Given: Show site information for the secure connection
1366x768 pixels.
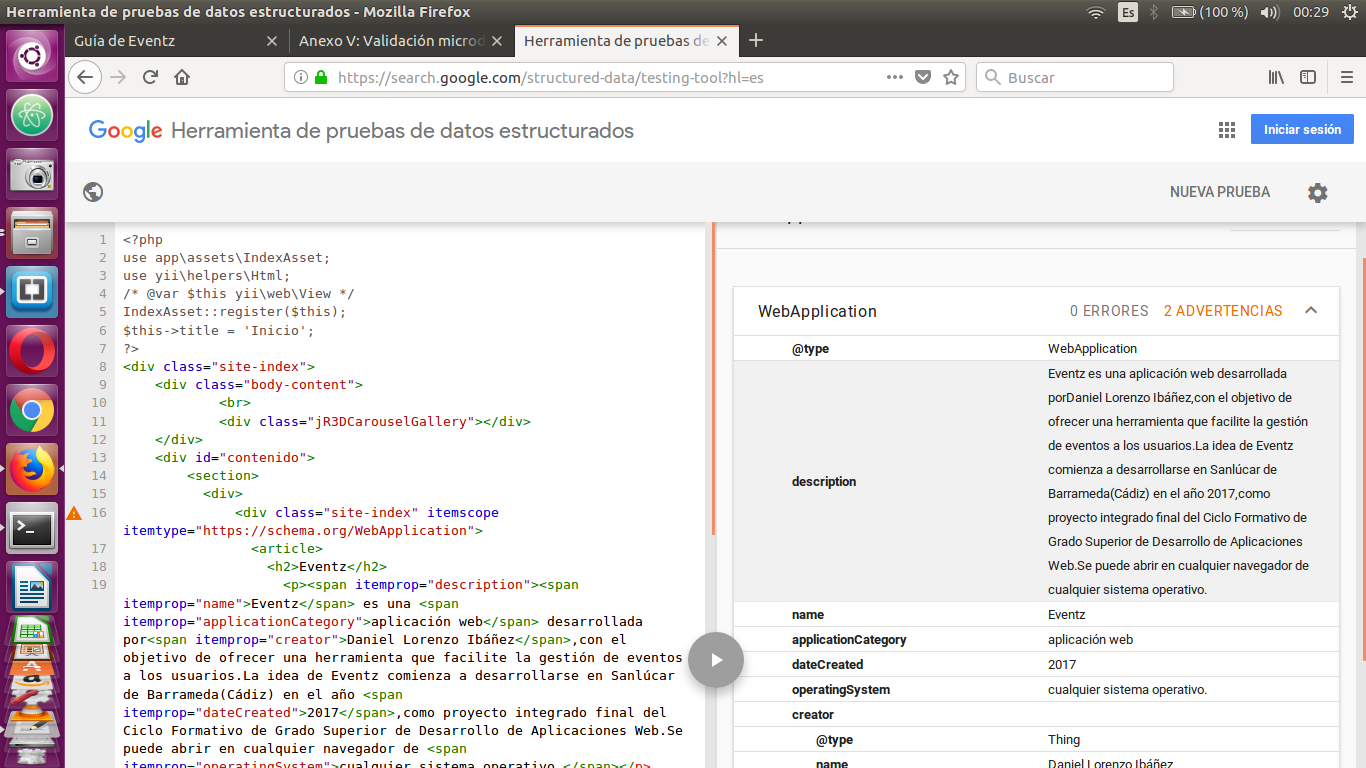Looking at the screenshot, I should [x=321, y=77].
